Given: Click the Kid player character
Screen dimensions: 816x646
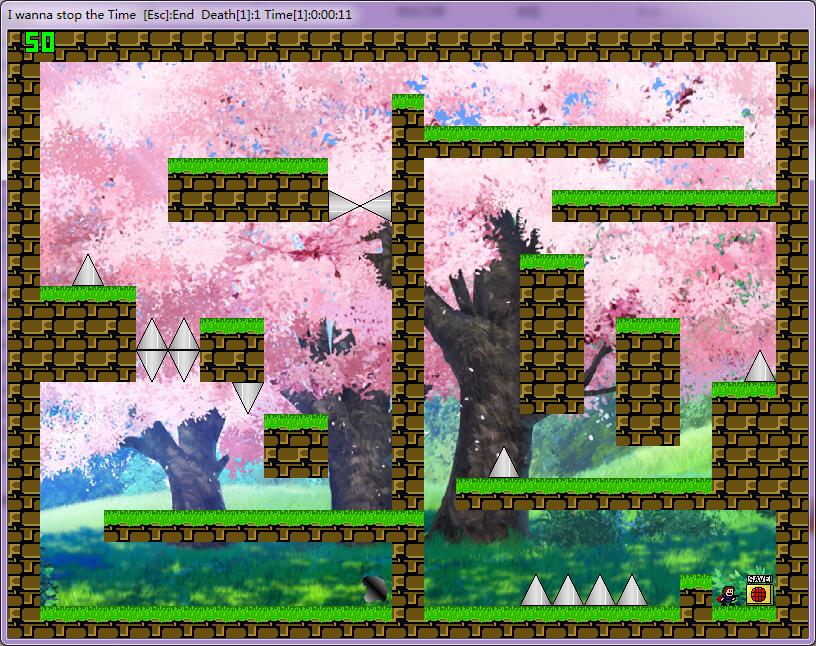Looking at the screenshot, I should click(x=729, y=596).
